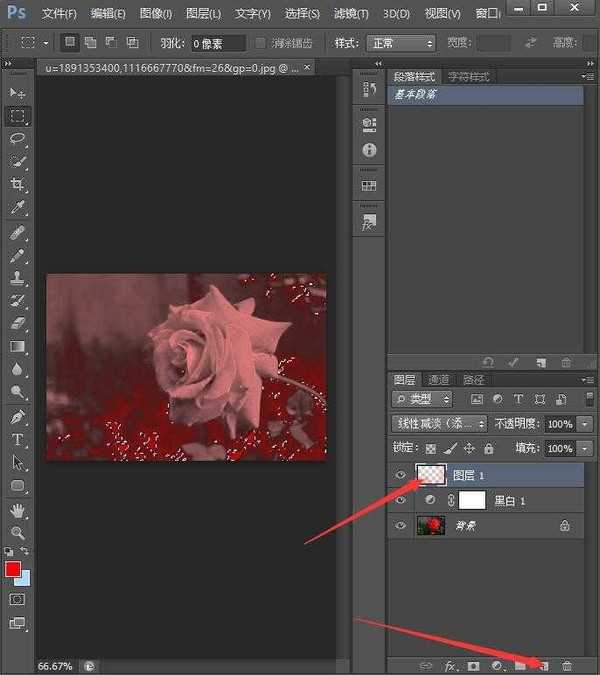Toggle the 黑白 1 layer eye icon

tap(401, 500)
